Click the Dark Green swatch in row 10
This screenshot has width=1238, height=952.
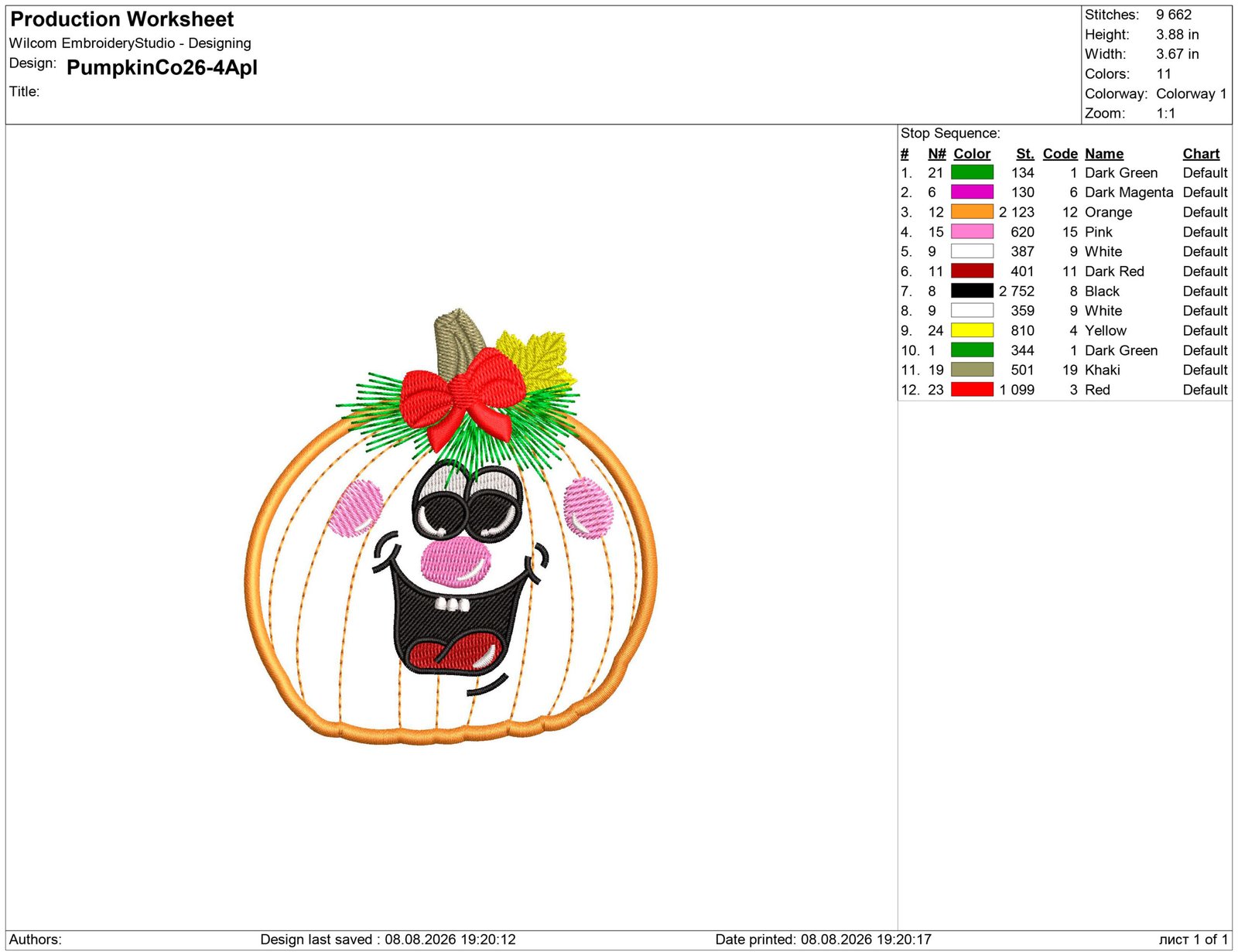972,350
